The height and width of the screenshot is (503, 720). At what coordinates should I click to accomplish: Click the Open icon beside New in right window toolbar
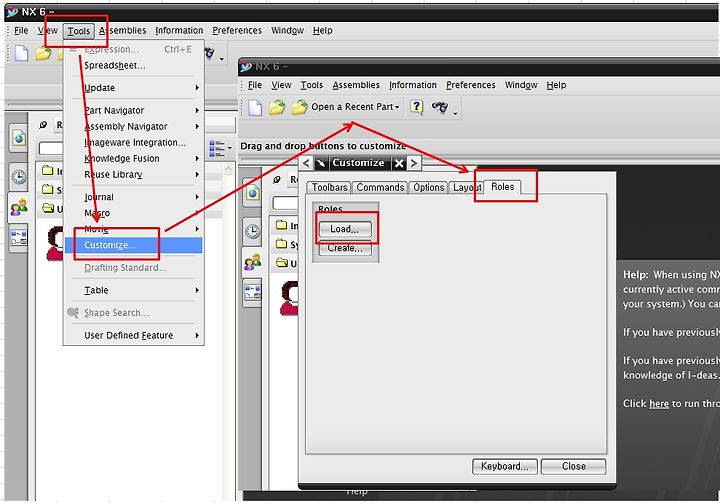tap(277, 107)
